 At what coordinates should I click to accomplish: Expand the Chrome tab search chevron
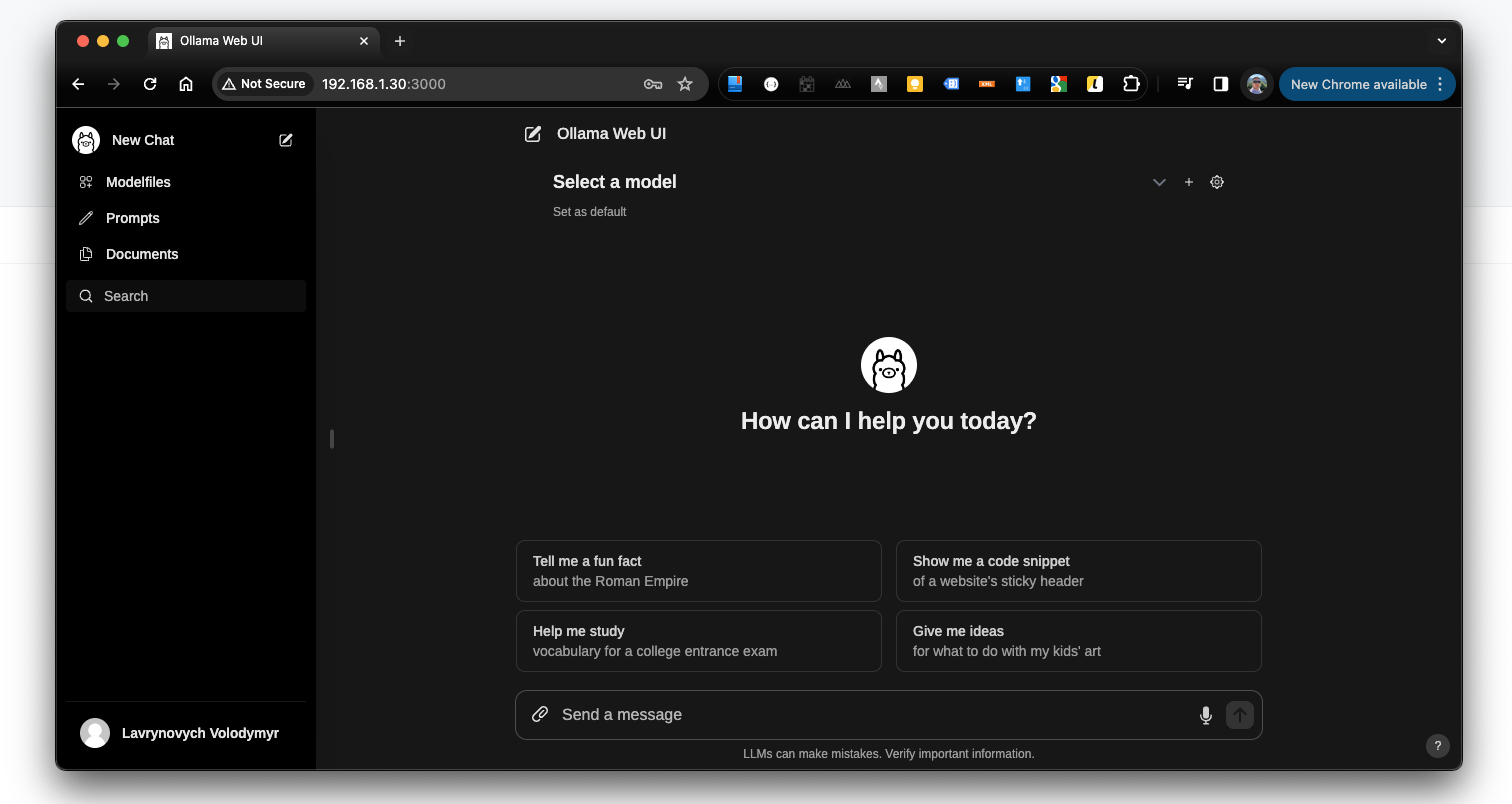coord(1441,41)
